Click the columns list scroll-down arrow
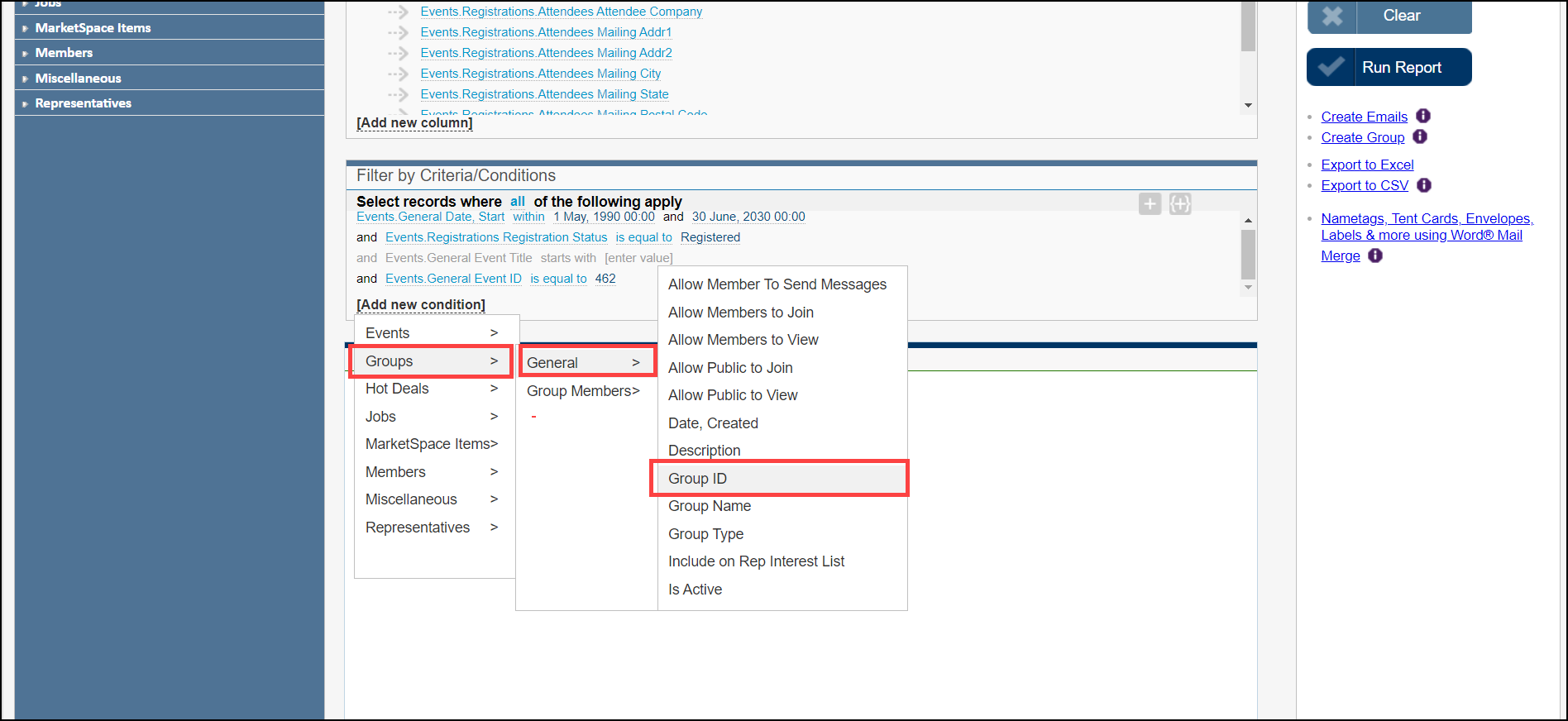The image size is (1568, 721). pos(1248,105)
